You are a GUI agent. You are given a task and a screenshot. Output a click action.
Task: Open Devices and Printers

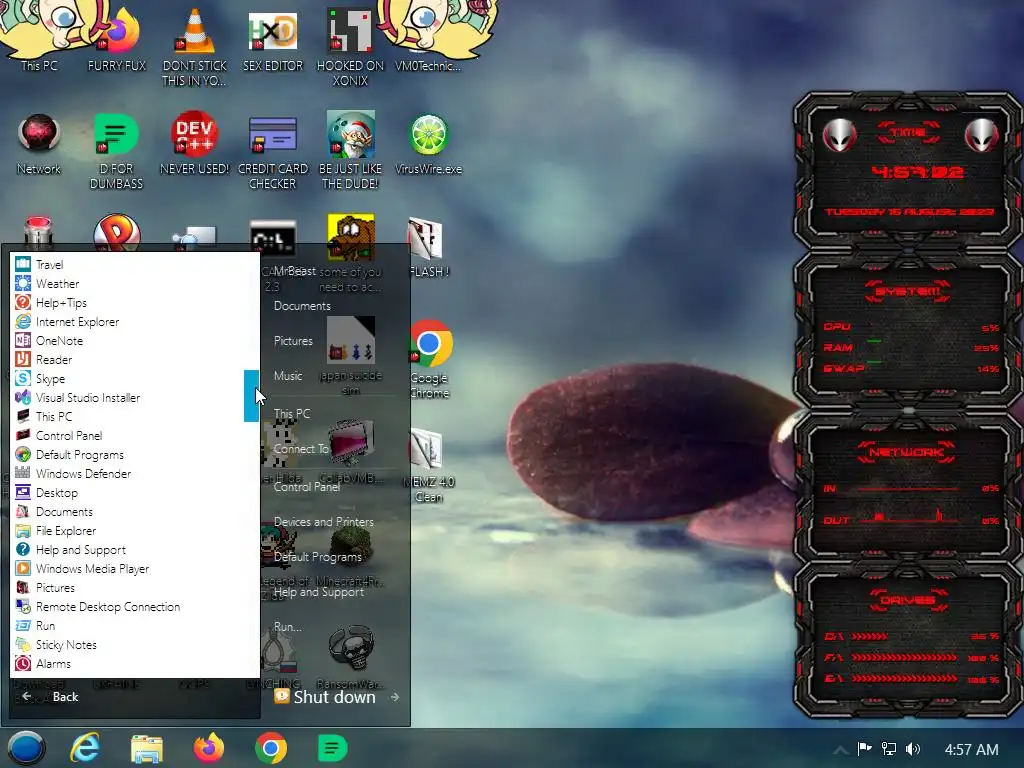pos(324,522)
